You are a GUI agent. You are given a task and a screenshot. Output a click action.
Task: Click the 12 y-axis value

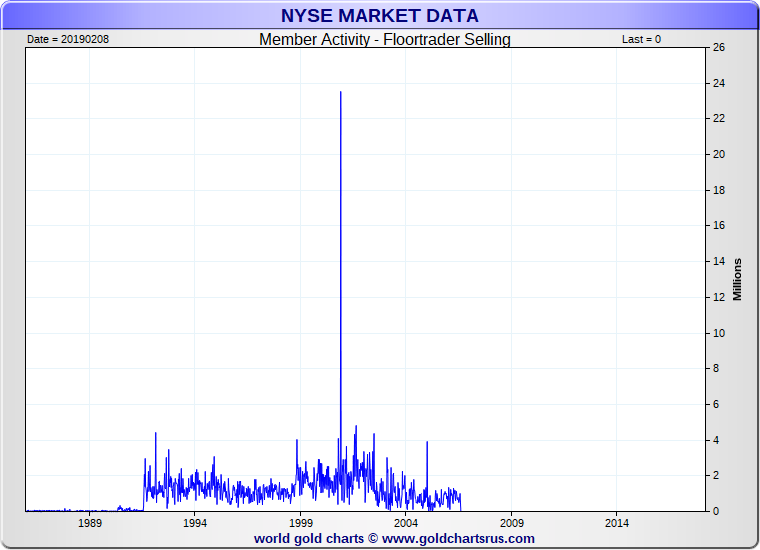(x=719, y=298)
